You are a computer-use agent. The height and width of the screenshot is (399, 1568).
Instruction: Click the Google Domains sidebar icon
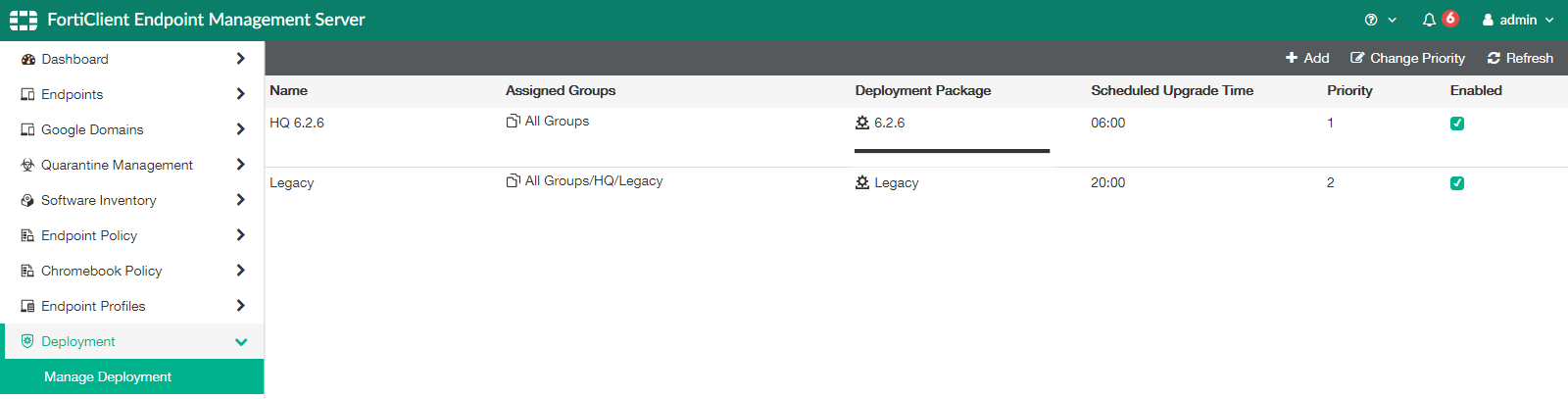click(x=27, y=129)
